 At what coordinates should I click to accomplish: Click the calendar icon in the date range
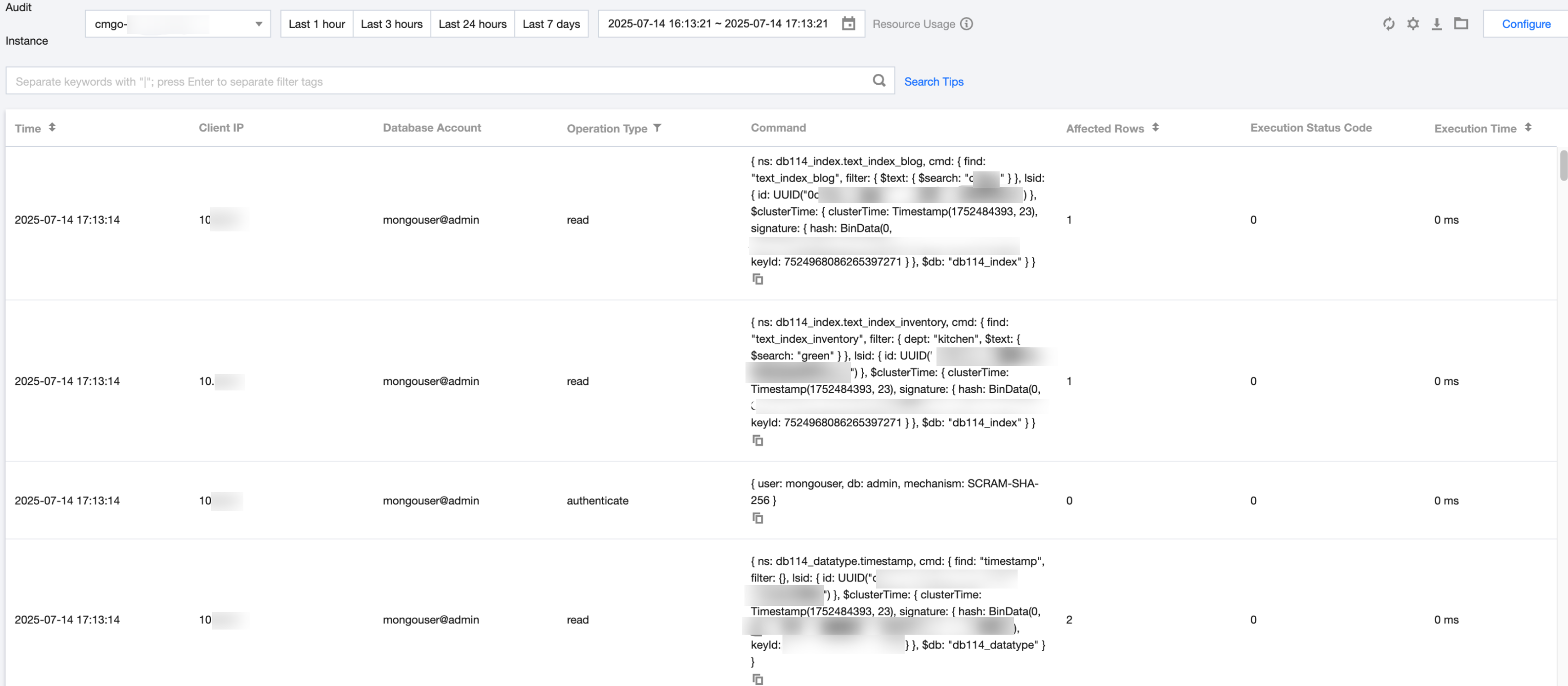tap(849, 24)
